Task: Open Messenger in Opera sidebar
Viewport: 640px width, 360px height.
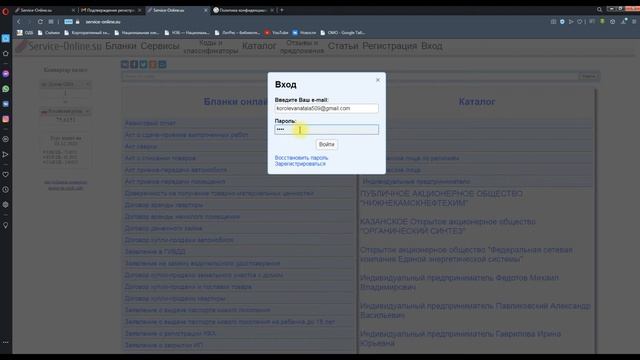Action: (x=6, y=74)
